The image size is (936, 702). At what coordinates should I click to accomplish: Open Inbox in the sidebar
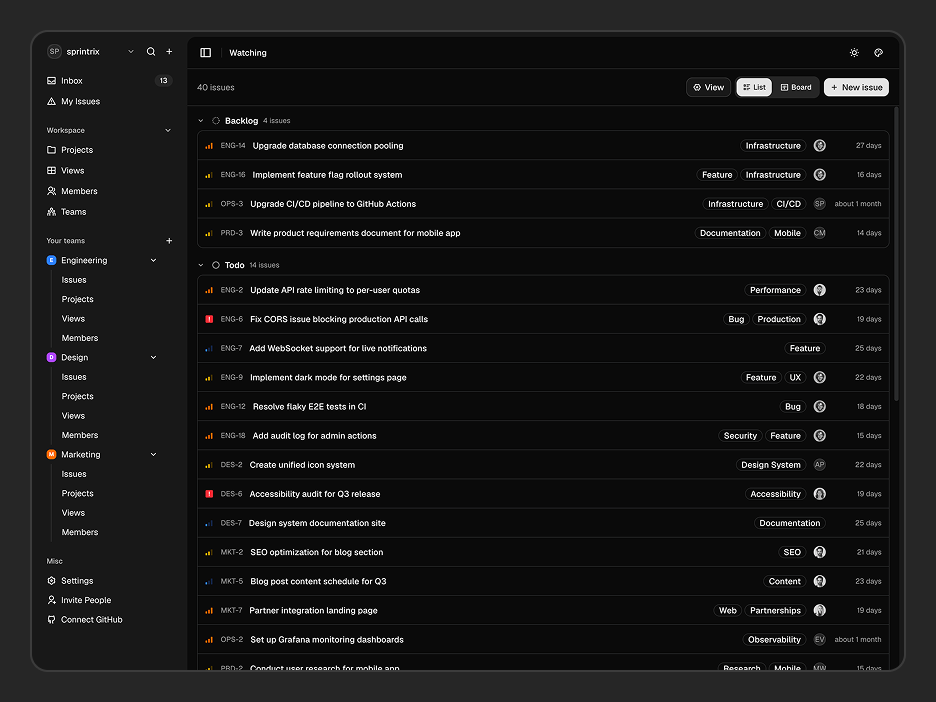click(109, 81)
